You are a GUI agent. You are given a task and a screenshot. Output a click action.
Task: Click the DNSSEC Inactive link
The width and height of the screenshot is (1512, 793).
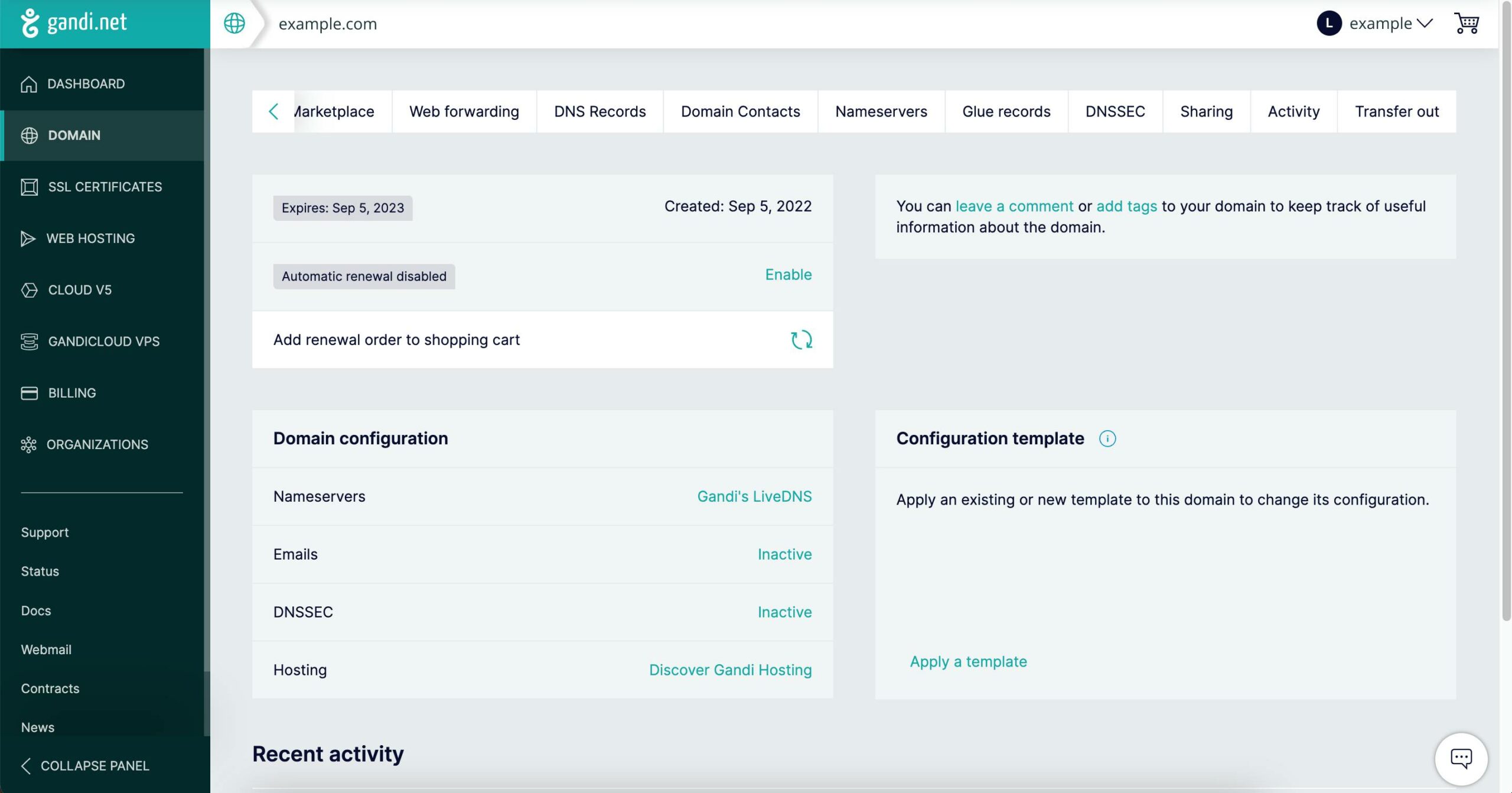[784, 612]
